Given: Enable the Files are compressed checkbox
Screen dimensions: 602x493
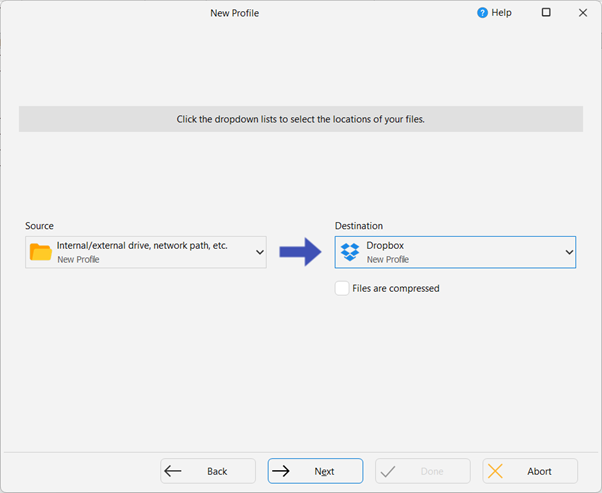Looking at the screenshot, I should [342, 288].
